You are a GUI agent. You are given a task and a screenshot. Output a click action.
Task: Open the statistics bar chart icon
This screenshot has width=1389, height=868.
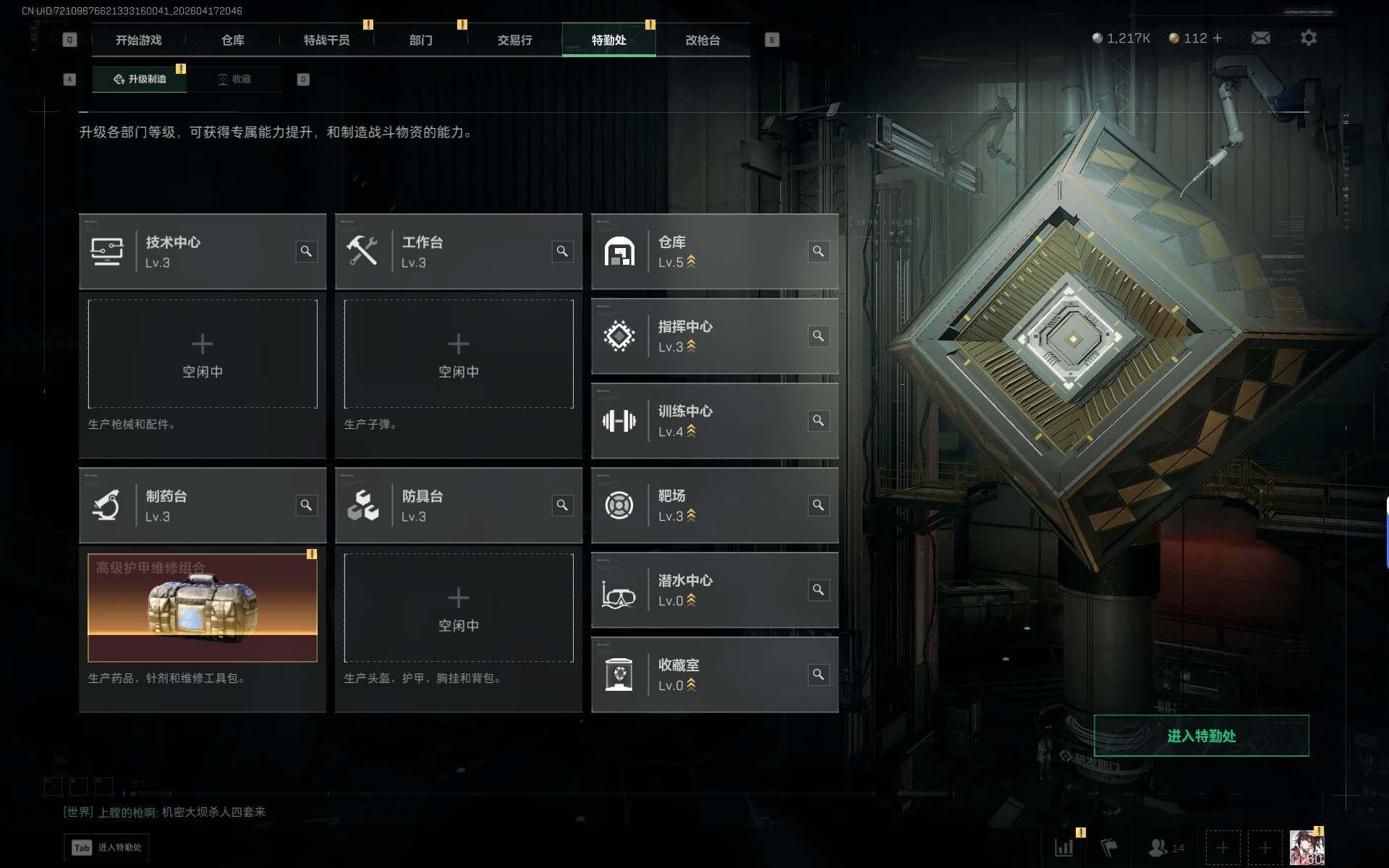point(1064,847)
